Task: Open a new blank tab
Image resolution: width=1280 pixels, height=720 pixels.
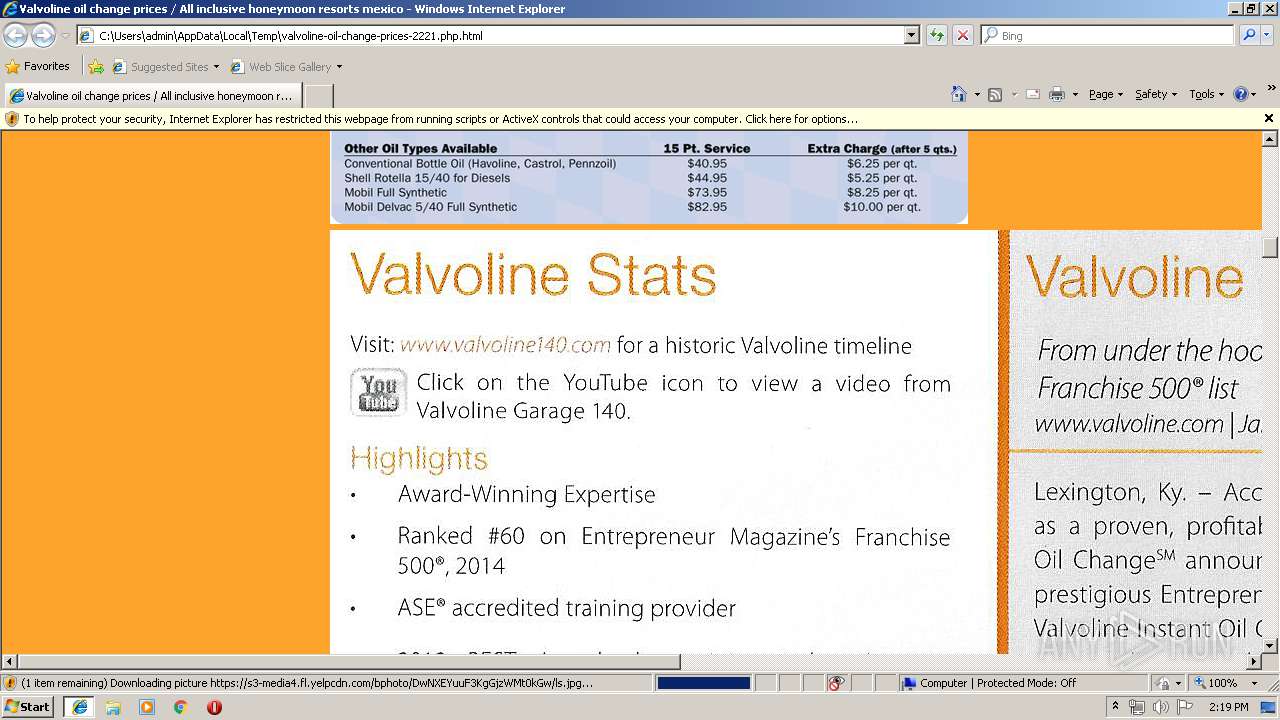Action: pos(318,96)
